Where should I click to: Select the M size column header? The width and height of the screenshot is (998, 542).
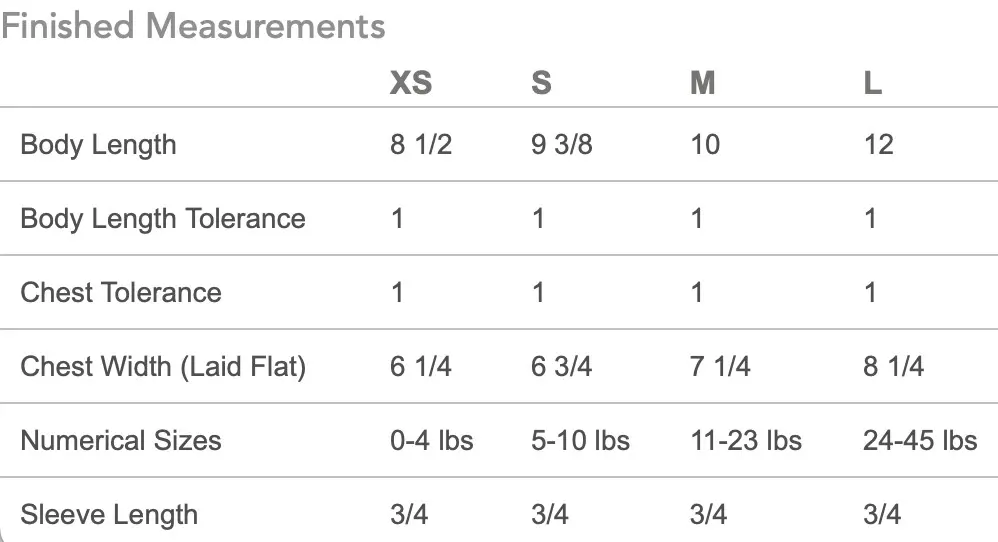pyautogui.click(x=703, y=82)
